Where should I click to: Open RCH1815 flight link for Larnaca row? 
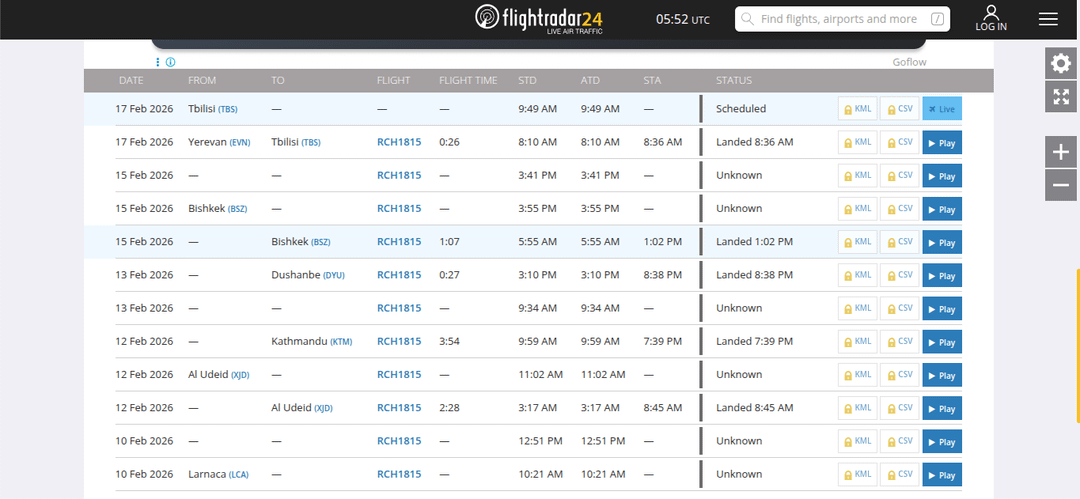[399, 474]
